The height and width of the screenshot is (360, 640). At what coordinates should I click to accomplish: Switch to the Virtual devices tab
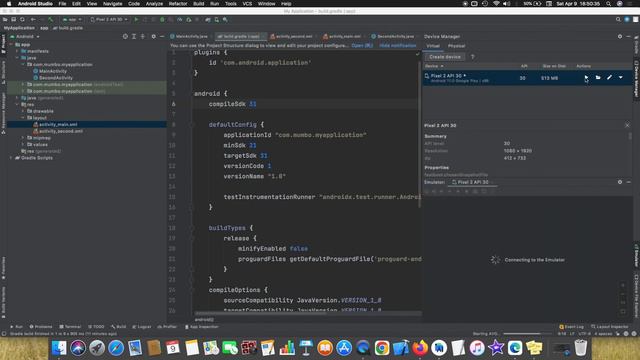pos(433,46)
